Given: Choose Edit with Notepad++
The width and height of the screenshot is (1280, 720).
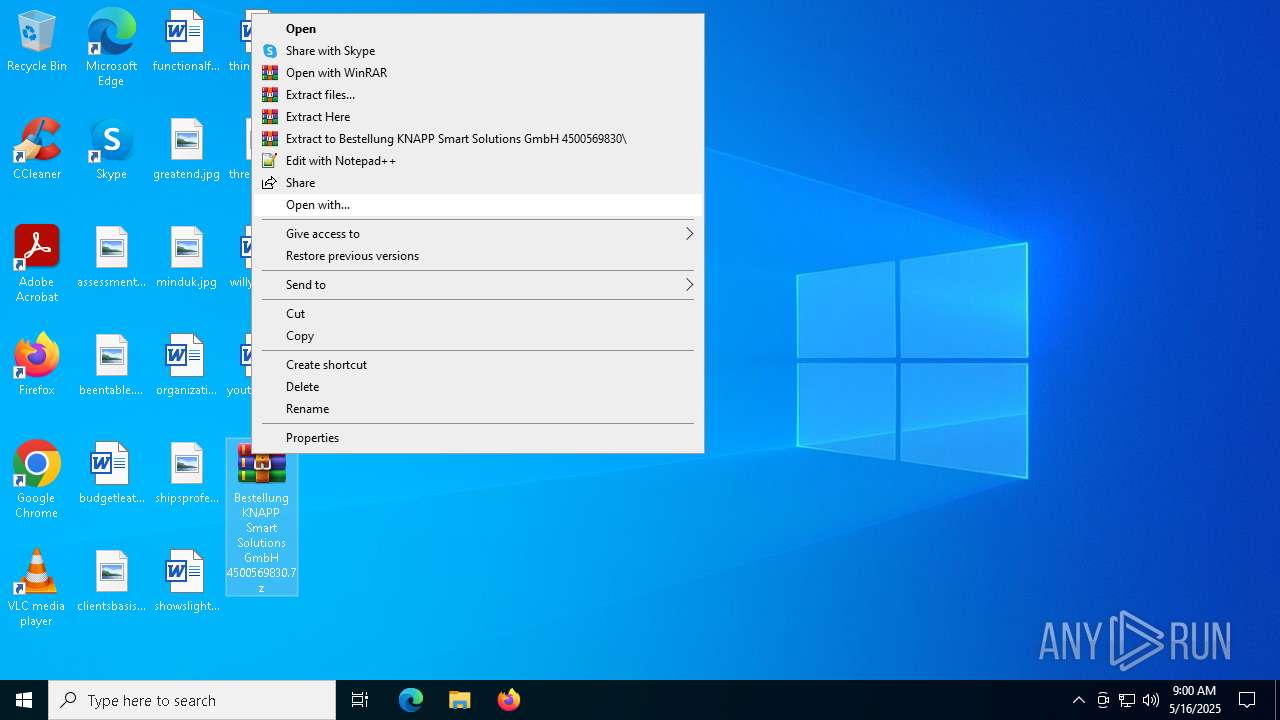Looking at the screenshot, I should tap(478, 161).
